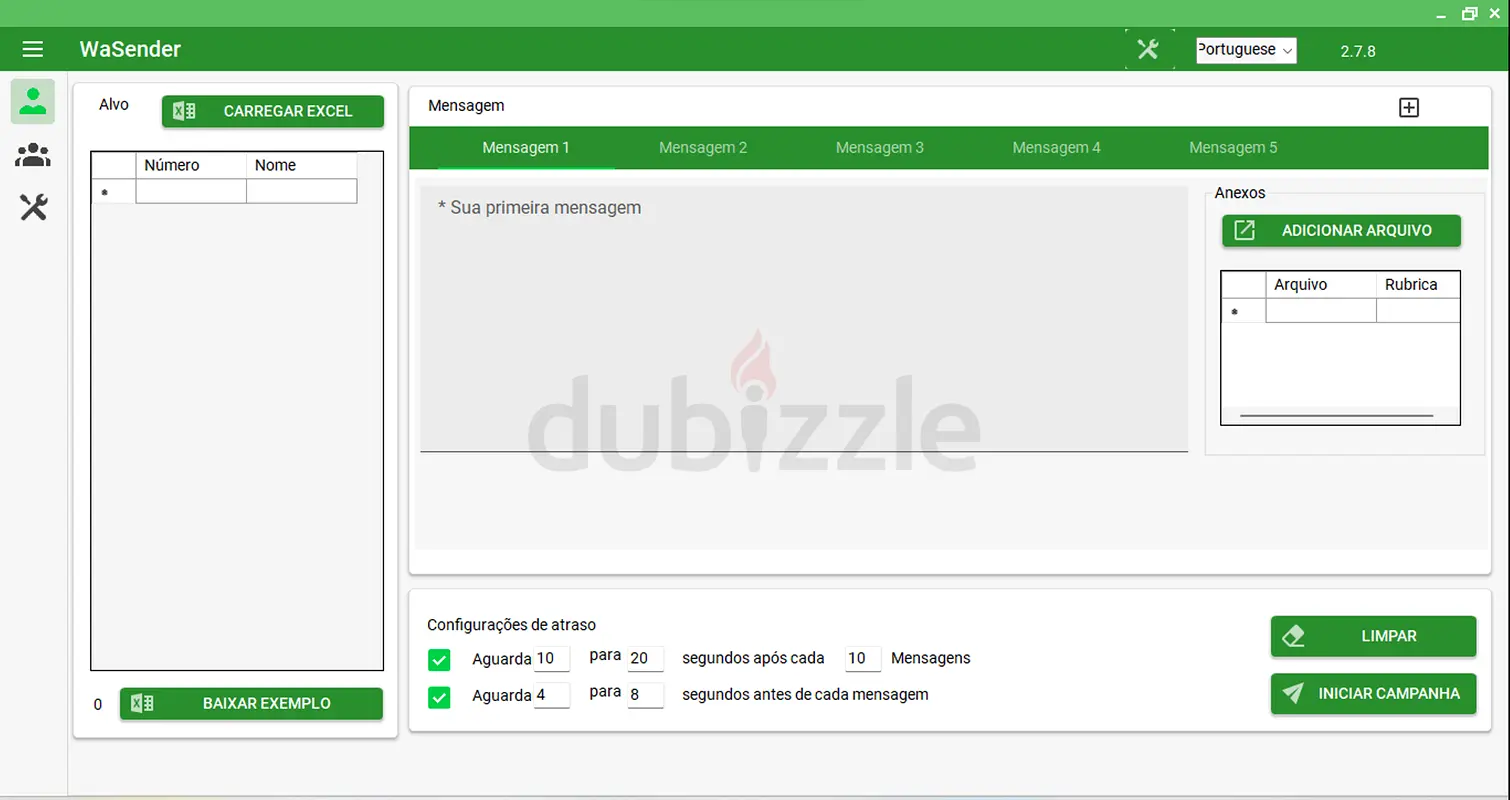This screenshot has width=1510, height=800.
Task: Open the group contacts sidebar icon
Action: [x=33, y=155]
